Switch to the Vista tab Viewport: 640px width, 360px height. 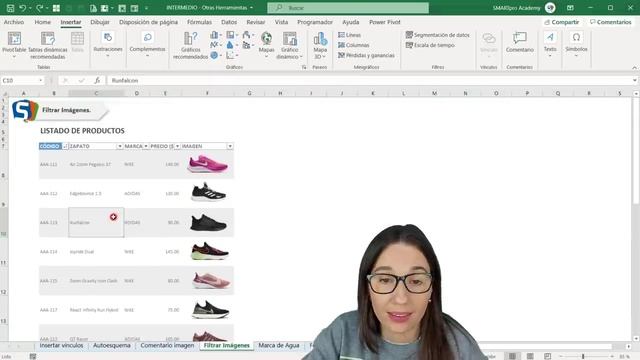281,22
